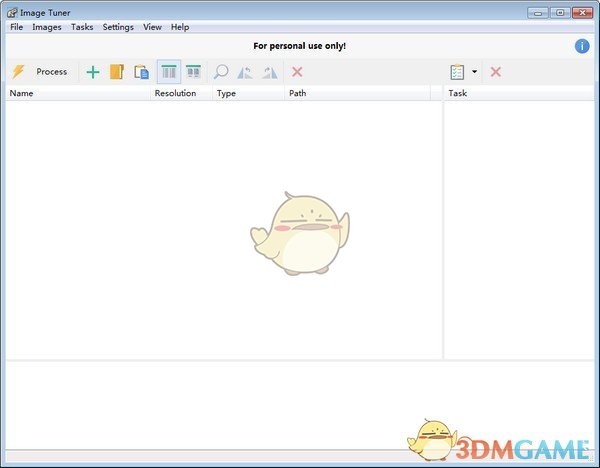Click the magnifier preview icon
This screenshot has width=600, height=468.
click(221, 72)
